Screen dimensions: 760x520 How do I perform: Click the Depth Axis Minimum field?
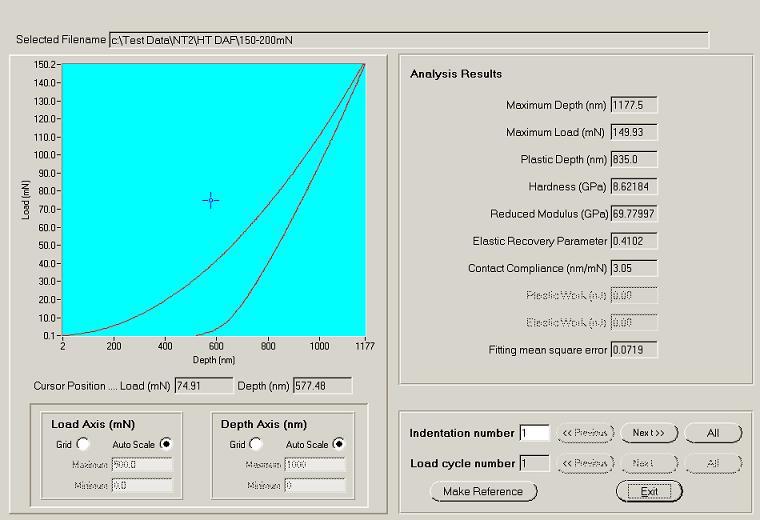(315, 485)
